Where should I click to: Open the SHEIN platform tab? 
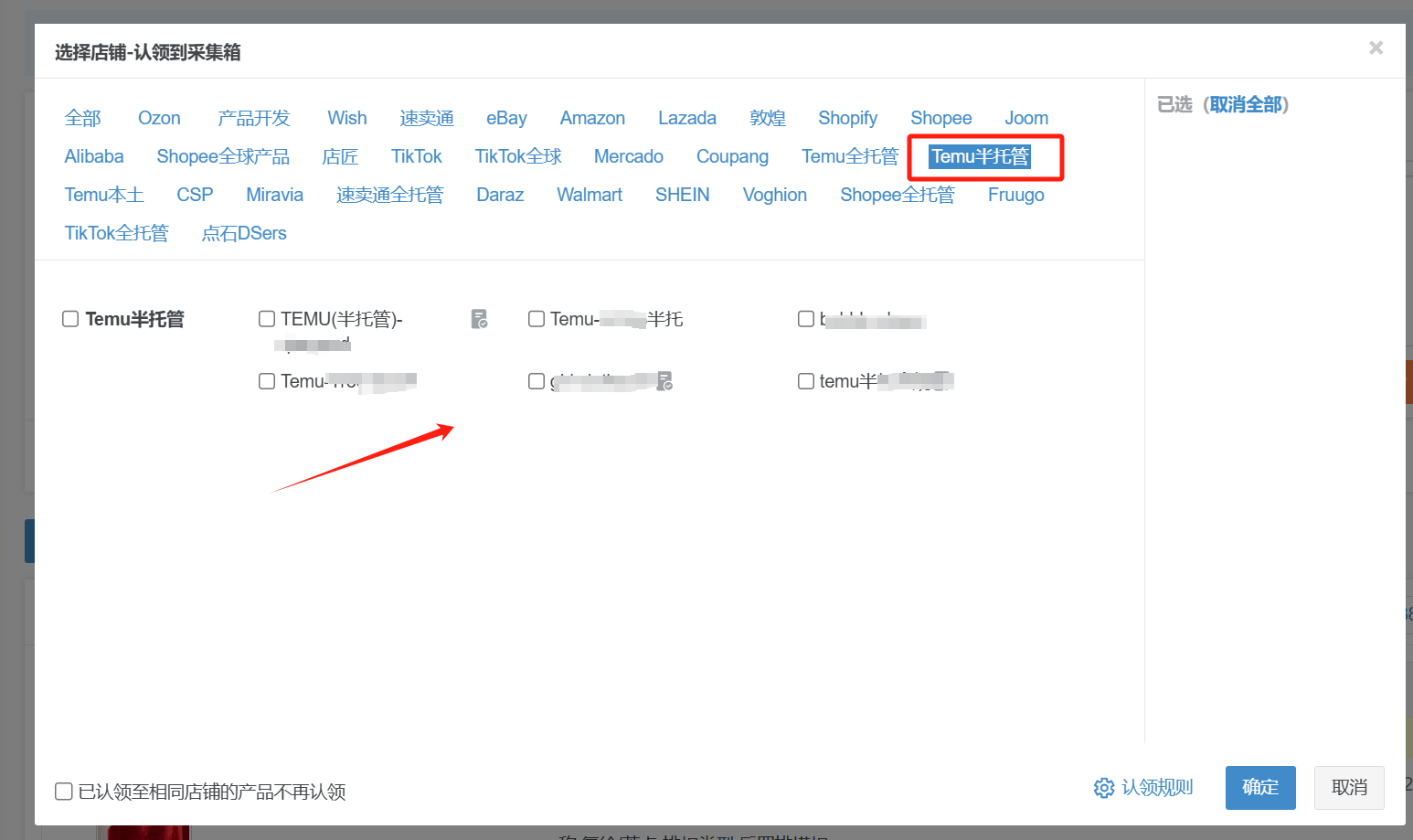point(683,195)
